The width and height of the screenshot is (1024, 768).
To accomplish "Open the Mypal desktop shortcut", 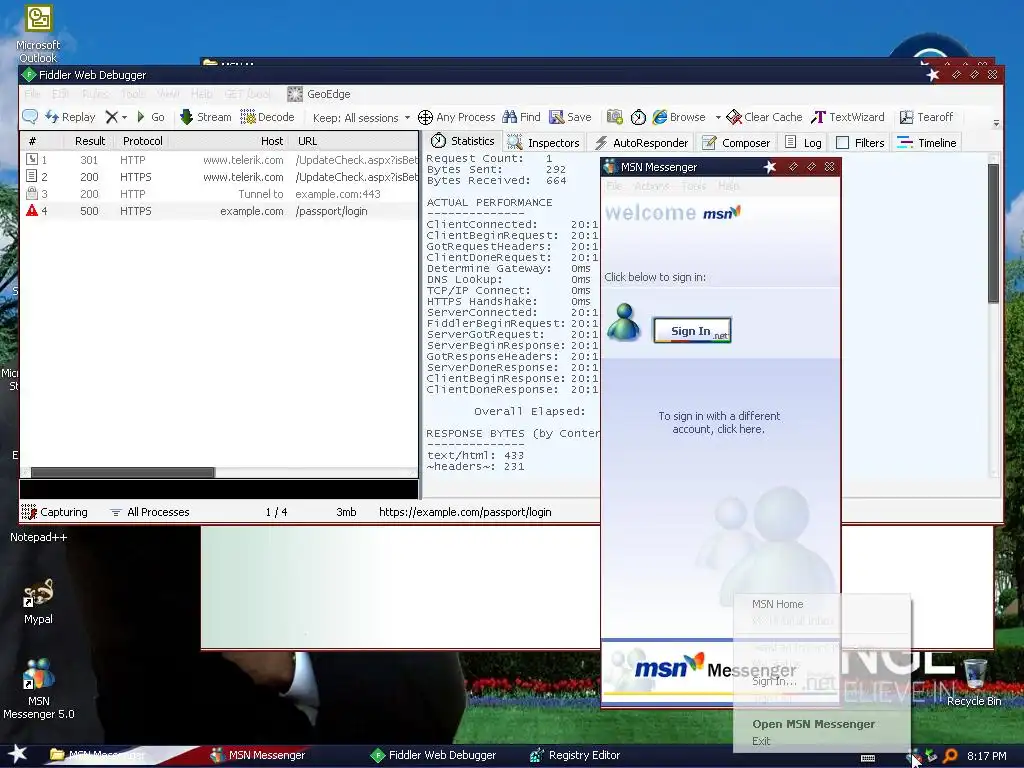I will coord(39,601).
